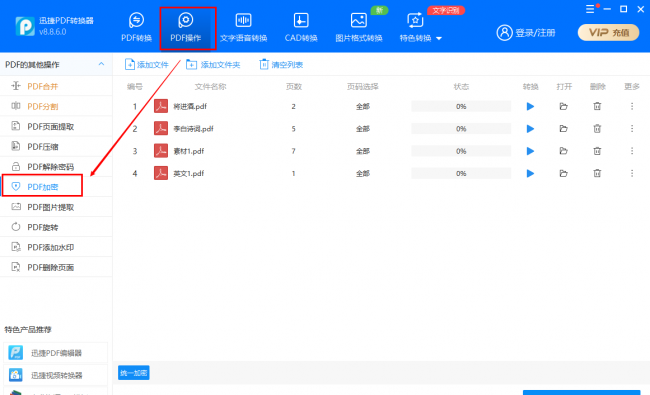This screenshot has height=395, width=650.
Task: Click the 统一加密 button
Action: click(133, 373)
